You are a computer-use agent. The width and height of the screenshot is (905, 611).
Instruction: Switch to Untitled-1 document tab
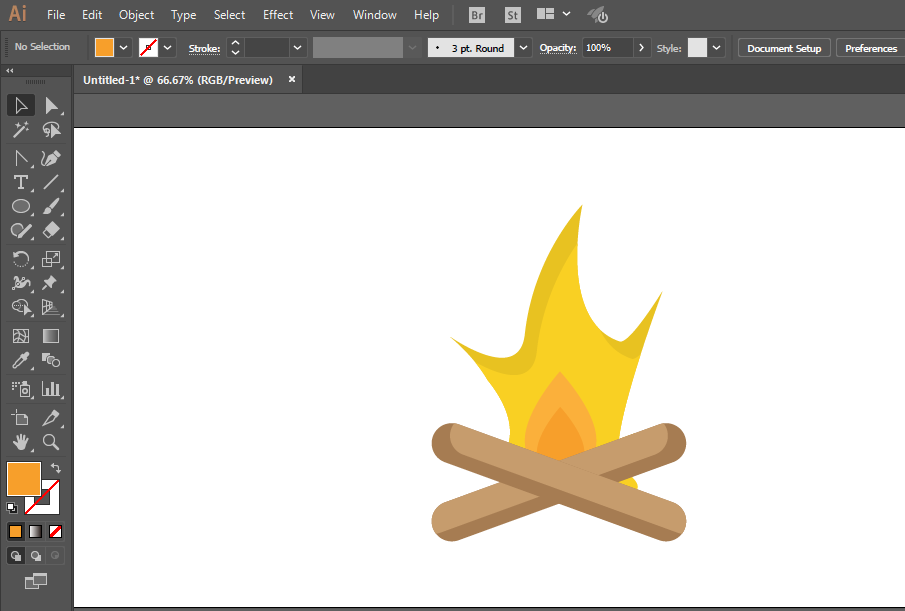(178, 80)
